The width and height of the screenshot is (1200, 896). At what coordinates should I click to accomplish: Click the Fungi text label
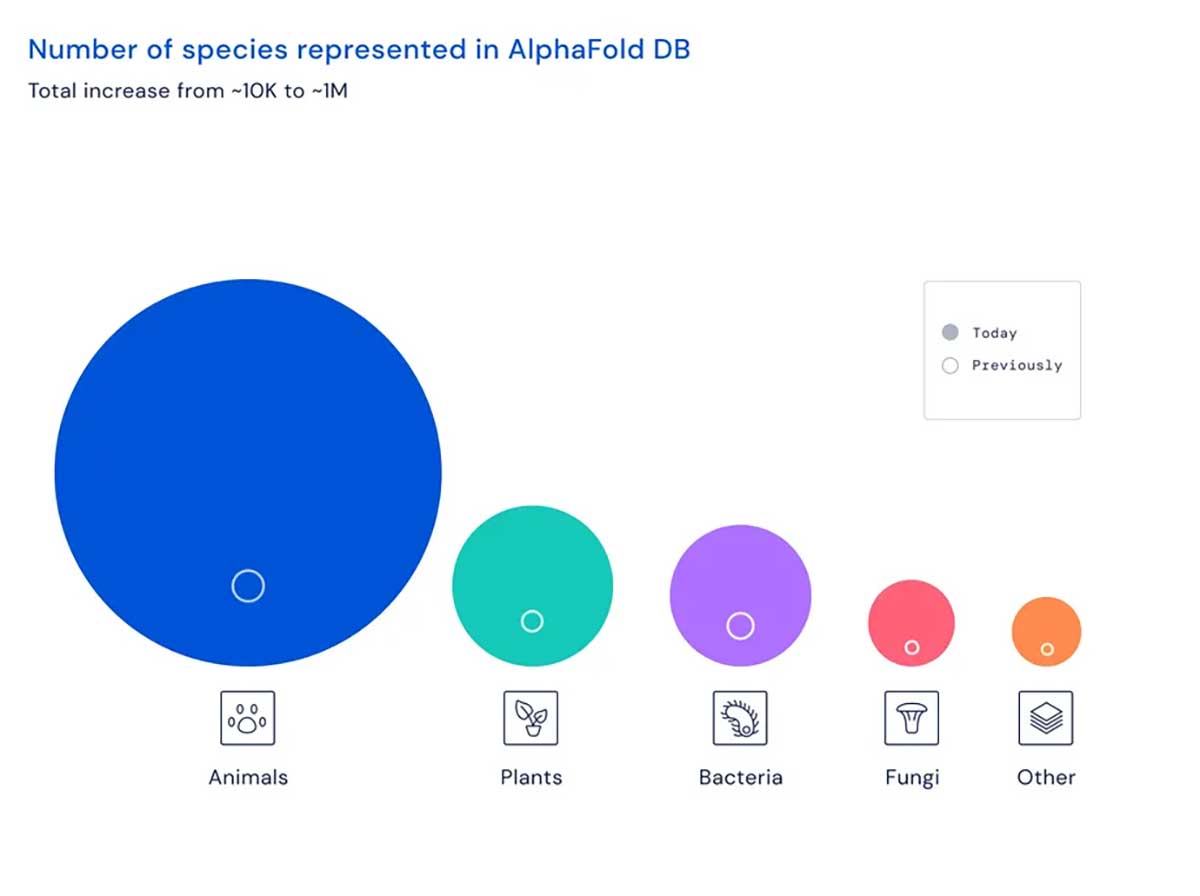(x=912, y=777)
